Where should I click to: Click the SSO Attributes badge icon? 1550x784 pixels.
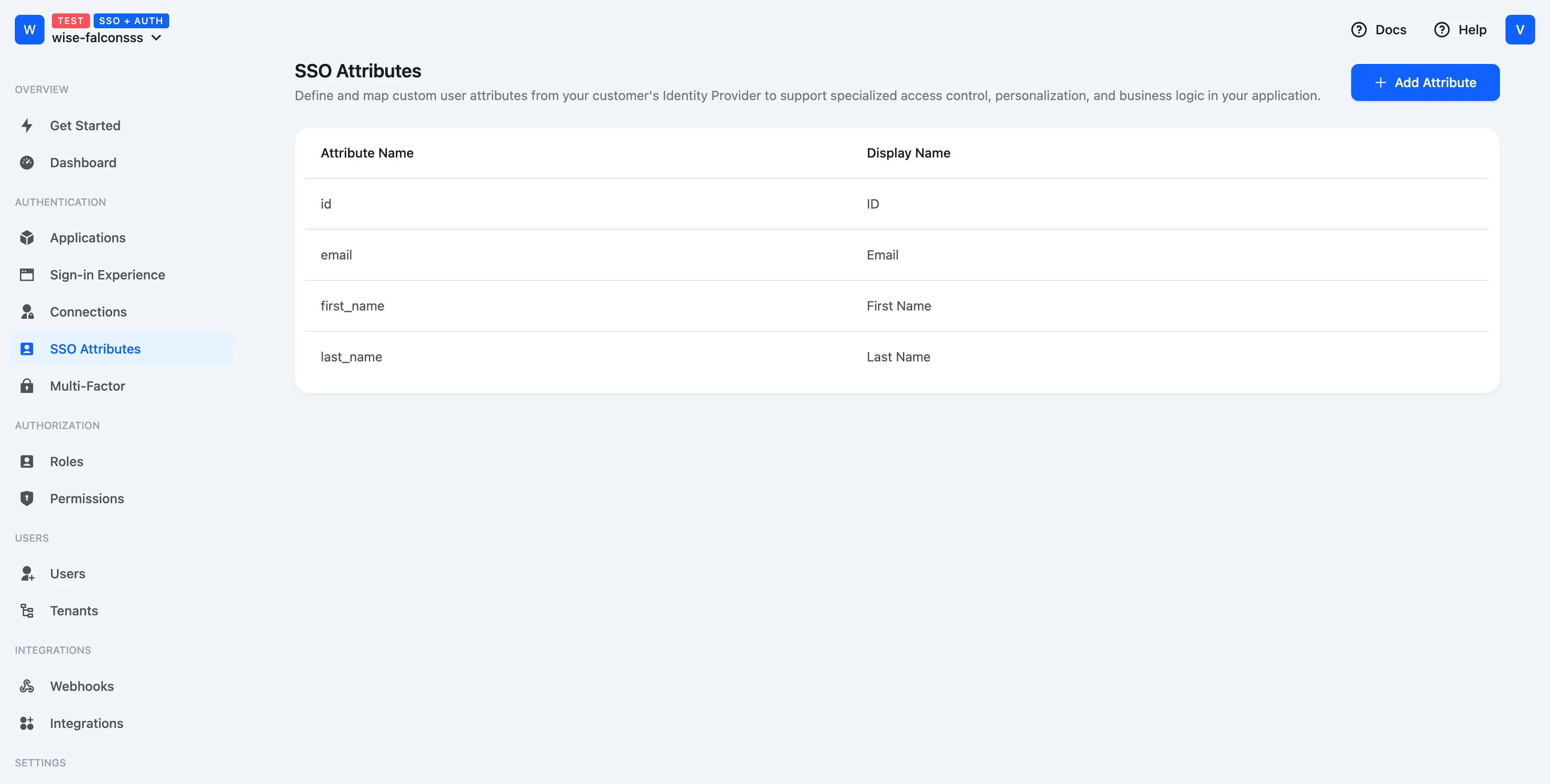[x=27, y=348]
